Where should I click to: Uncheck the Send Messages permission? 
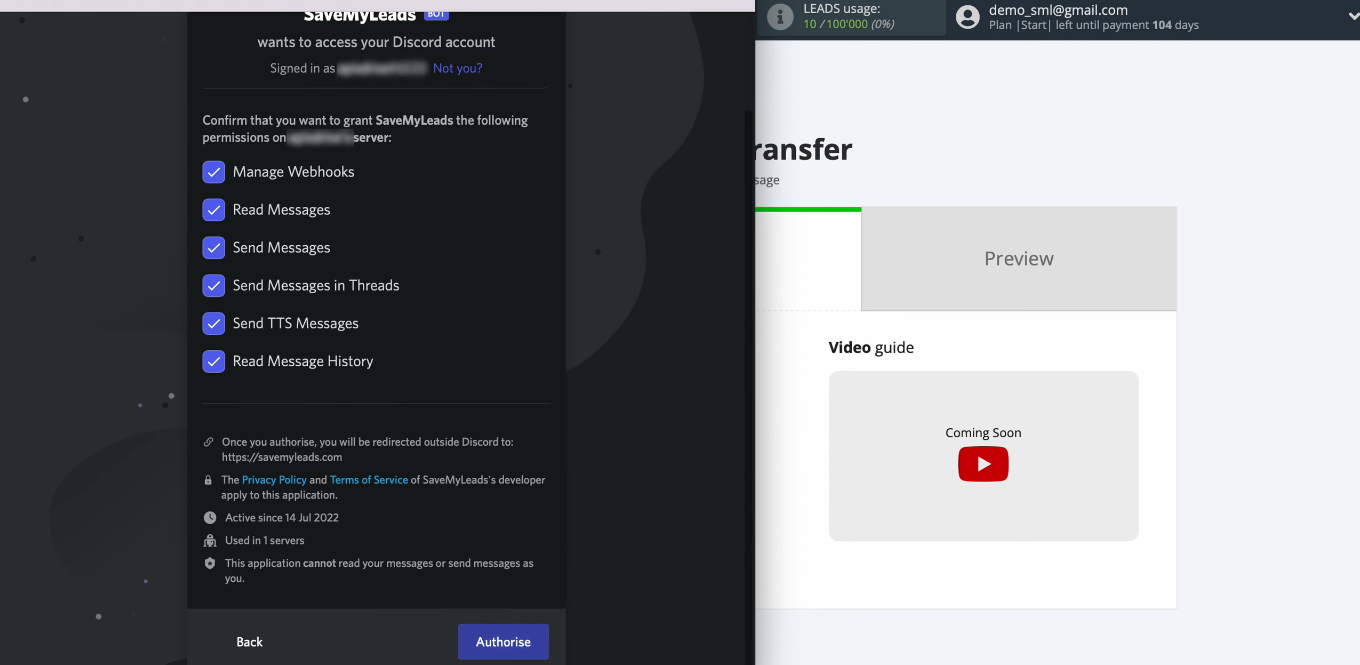[x=214, y=248]
